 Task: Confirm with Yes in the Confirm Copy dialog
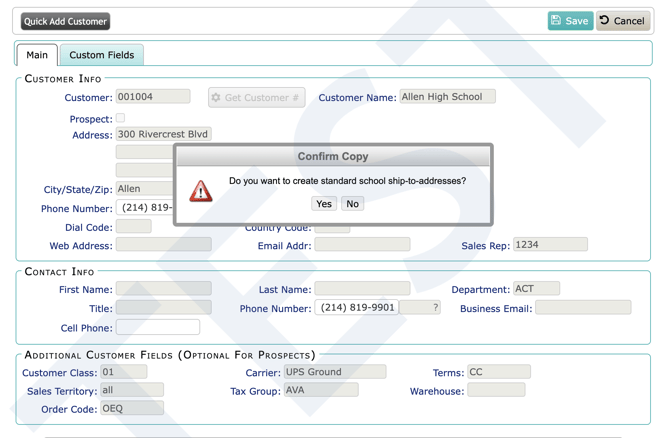pos(324,204)
